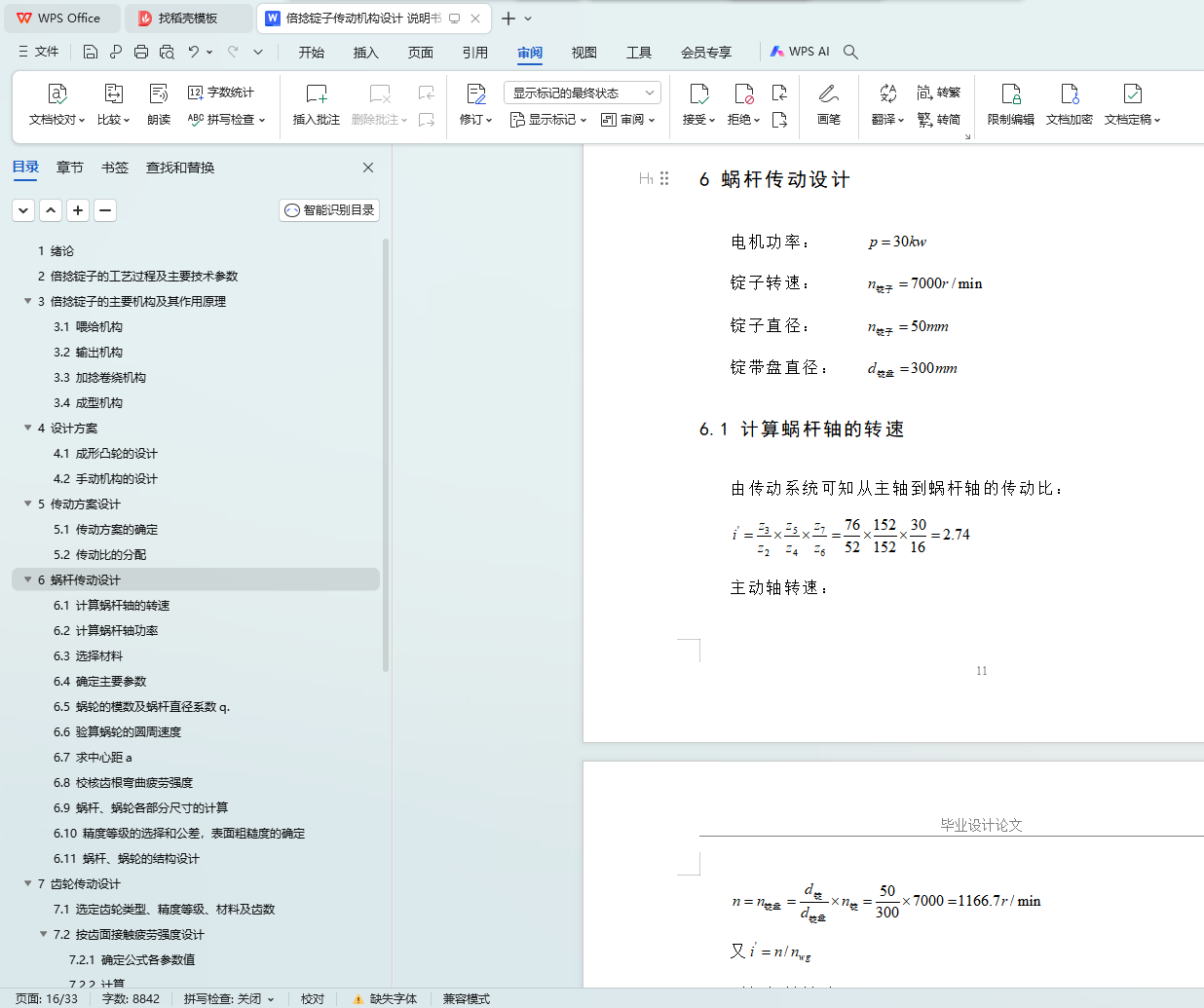Screen dimensions: 1204x1008
Task: Open the 审阅 pane dropdown in ribbon
Action: point(628,120)
